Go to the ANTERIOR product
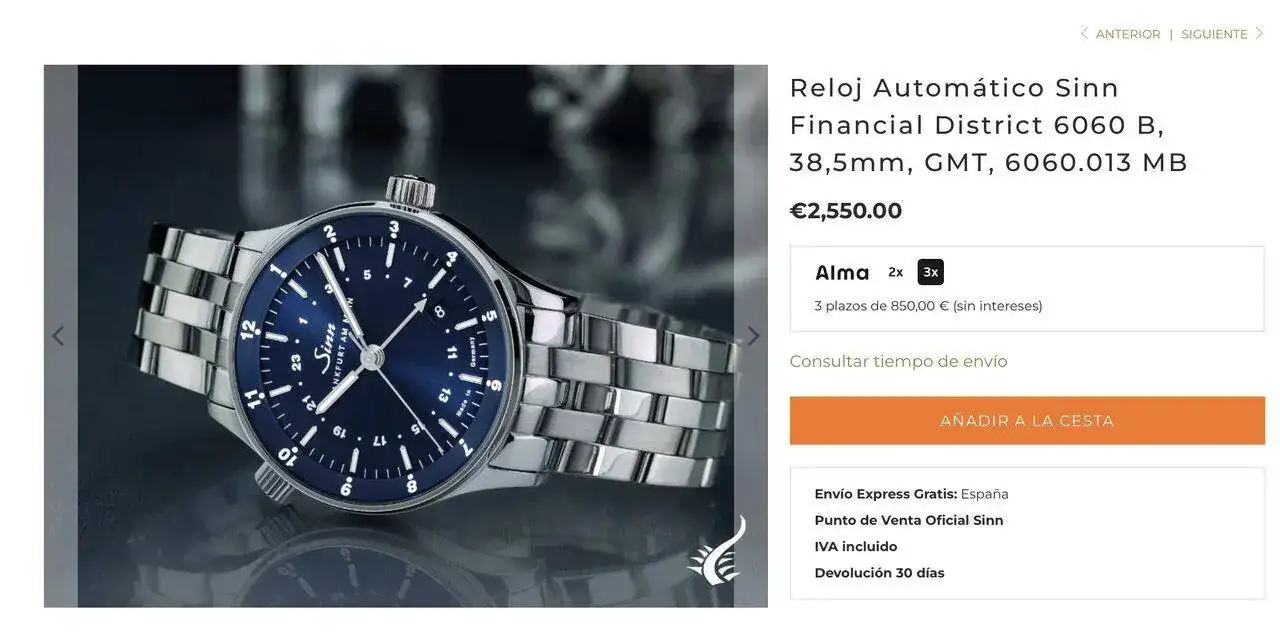 click(x=1128, y=34)
